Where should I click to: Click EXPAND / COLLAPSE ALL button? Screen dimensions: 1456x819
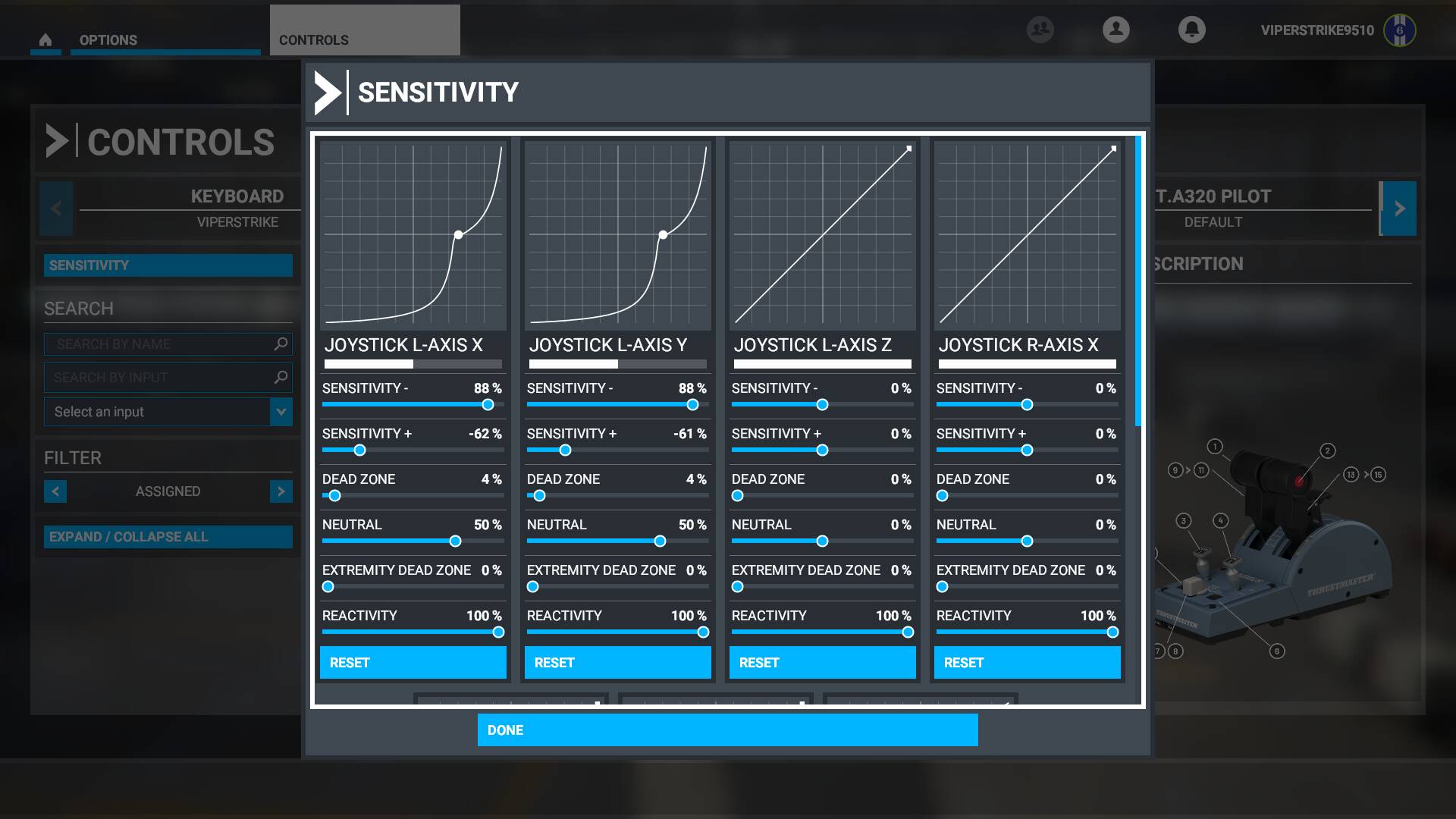pyautogui.click(x=168, y=537)
